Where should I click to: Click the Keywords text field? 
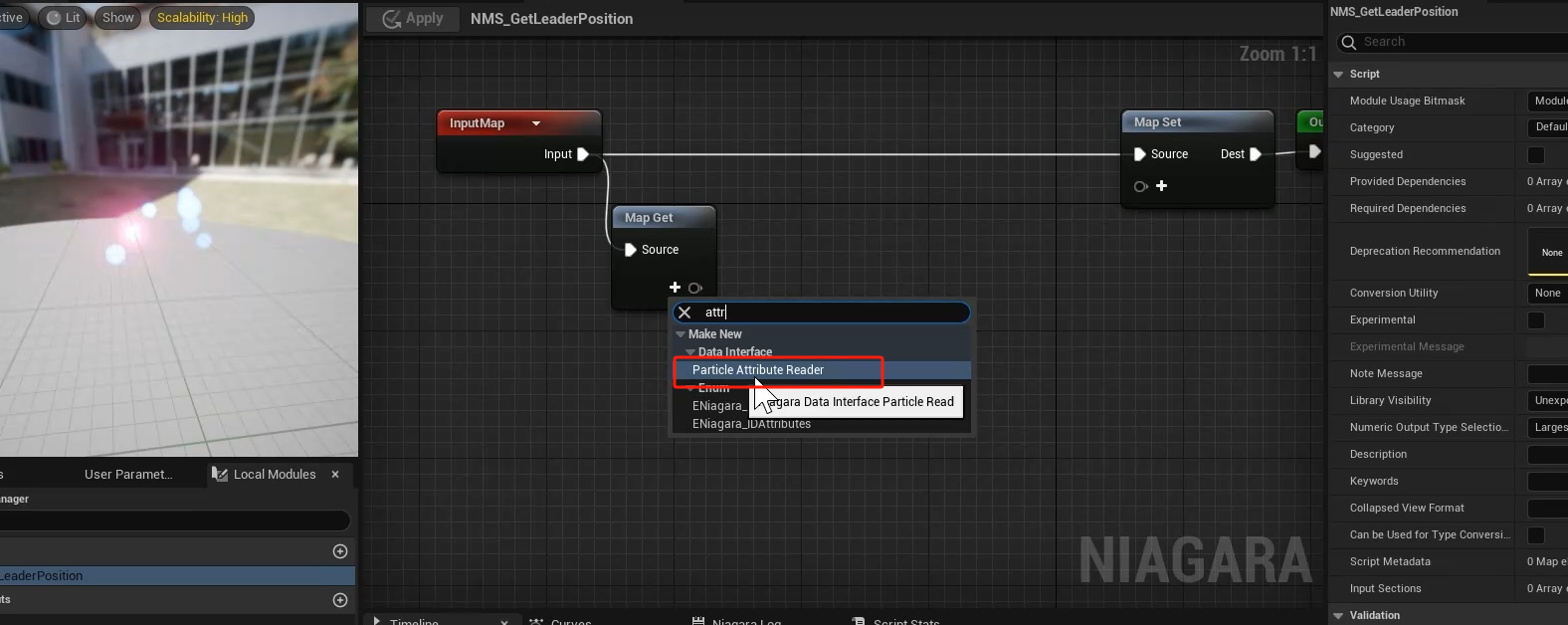[1548, 482]
